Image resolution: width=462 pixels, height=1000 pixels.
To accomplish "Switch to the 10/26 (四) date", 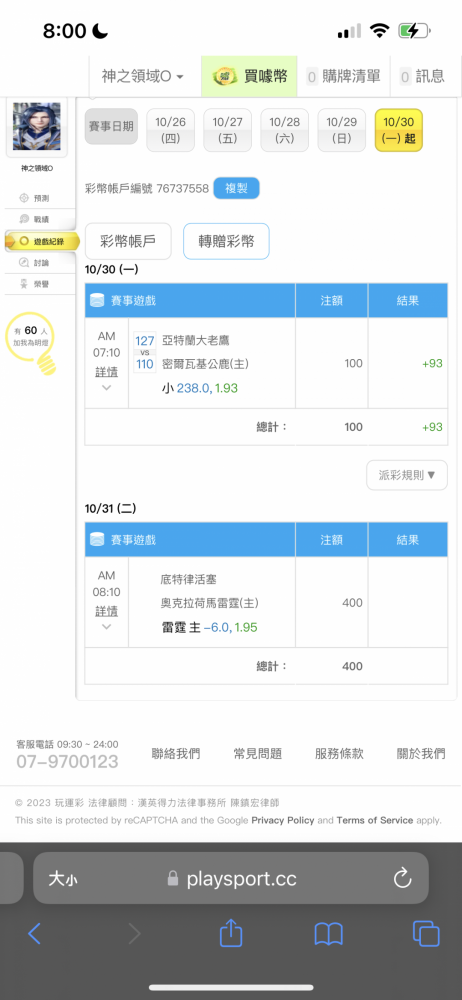I will tap(170, 130).
